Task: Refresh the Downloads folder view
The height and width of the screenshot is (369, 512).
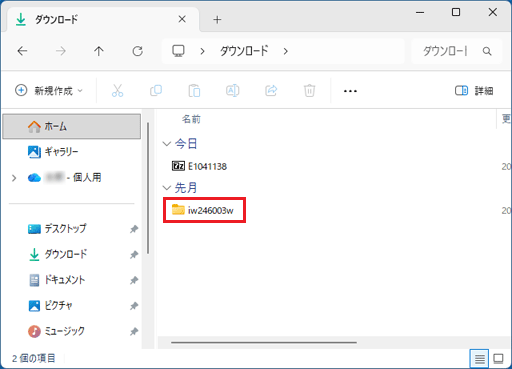Action: tap(137, 51)
